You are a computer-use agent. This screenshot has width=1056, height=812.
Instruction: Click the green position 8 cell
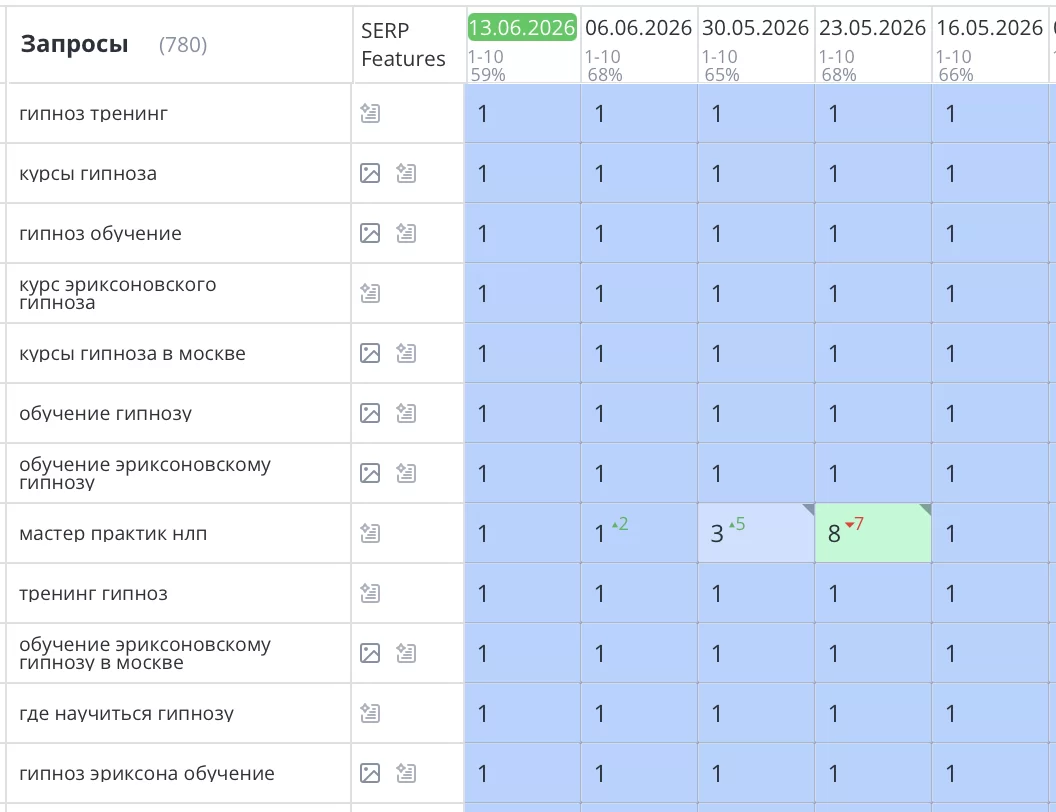pos(873,533)
